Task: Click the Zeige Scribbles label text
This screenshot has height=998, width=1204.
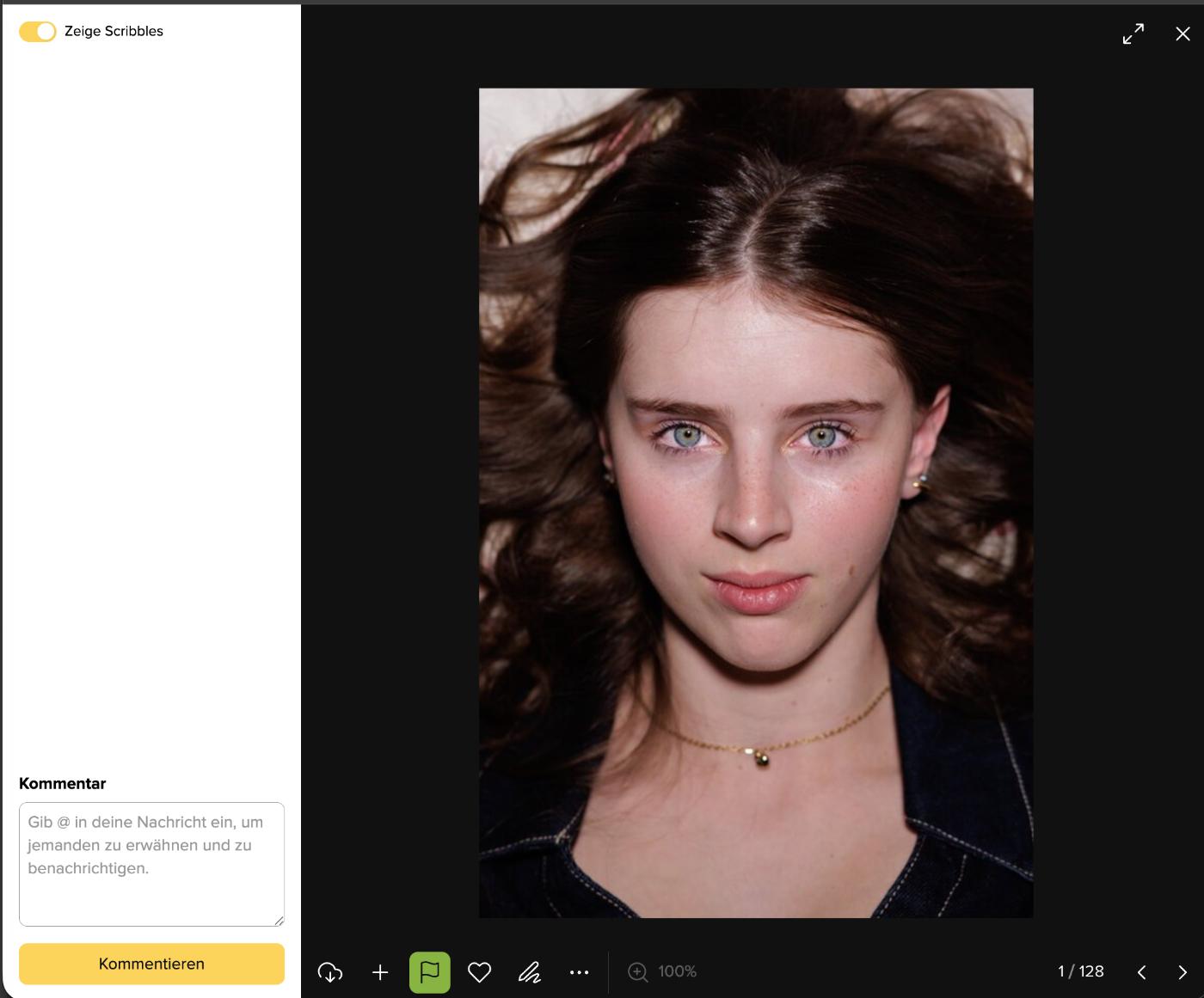Action: click(x=114, y=32)
